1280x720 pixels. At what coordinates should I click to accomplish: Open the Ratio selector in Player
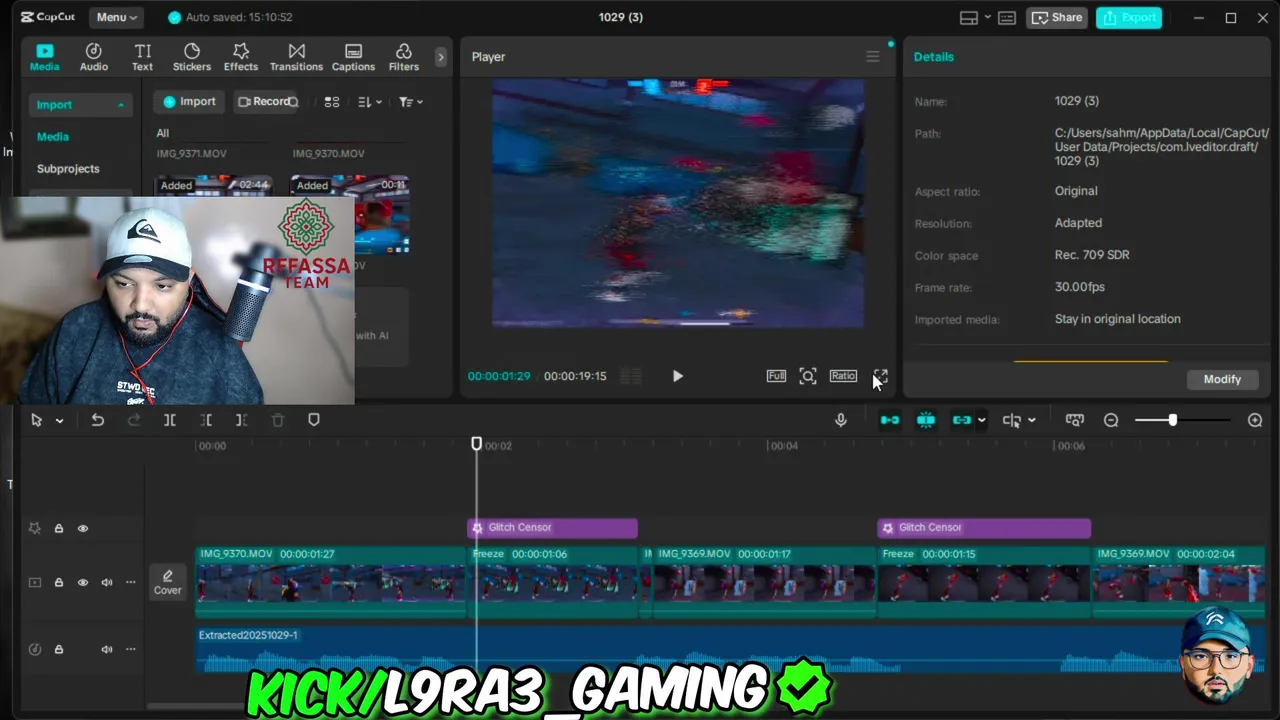tap(843, 376)
